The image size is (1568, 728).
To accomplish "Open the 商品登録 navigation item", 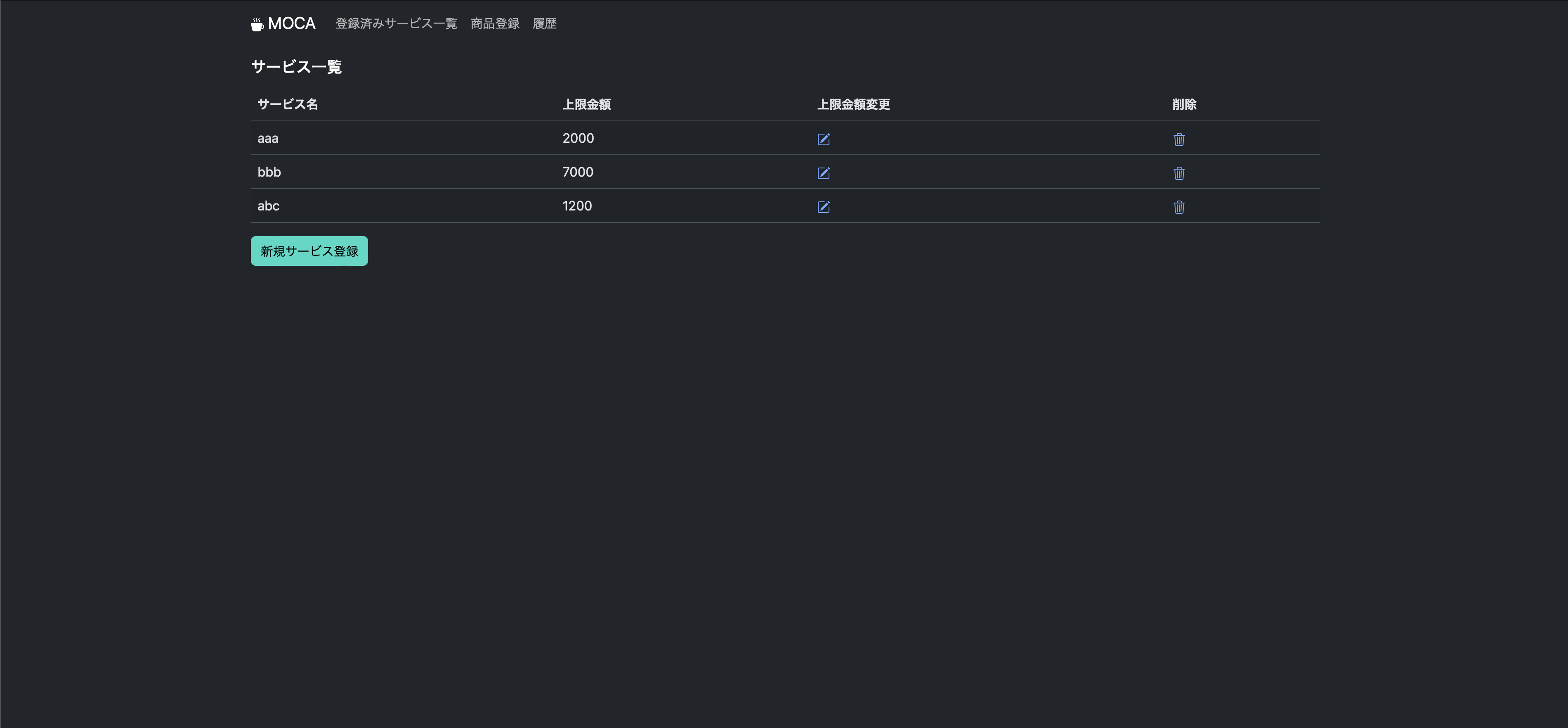I will [494, 24].
